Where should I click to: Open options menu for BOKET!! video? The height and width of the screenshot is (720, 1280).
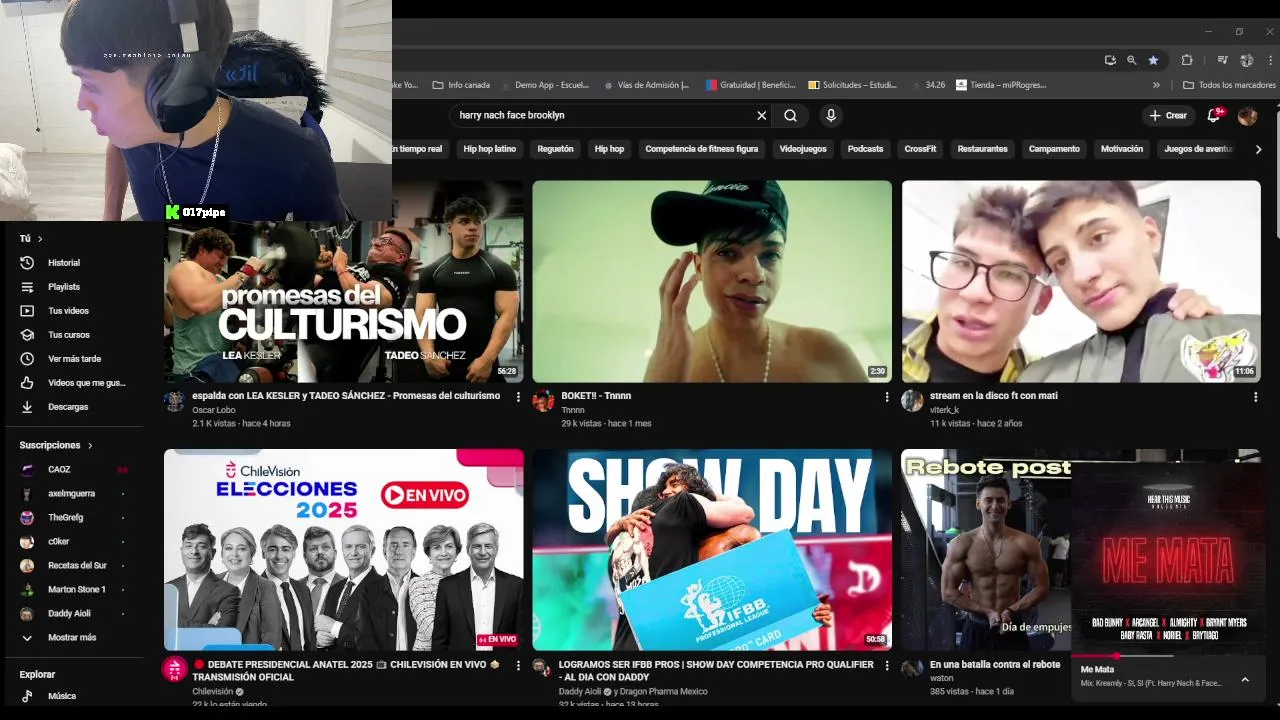click(x=886, y=397)
